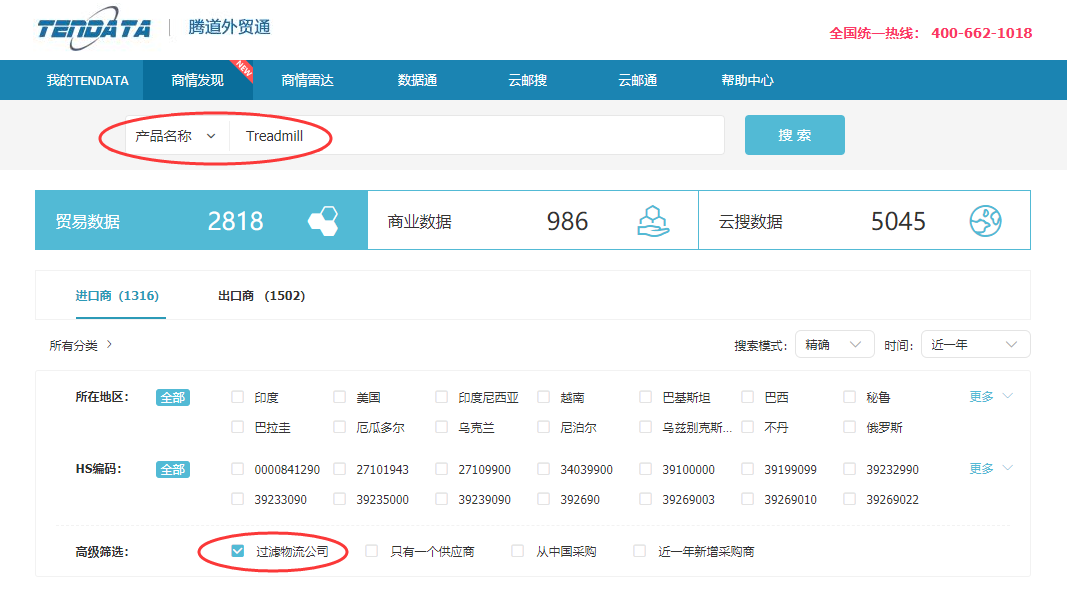The height and width of the screenshot is (593, 1067).
Task: Select the 全部 button for 所在地区
Action: [172, 398]
